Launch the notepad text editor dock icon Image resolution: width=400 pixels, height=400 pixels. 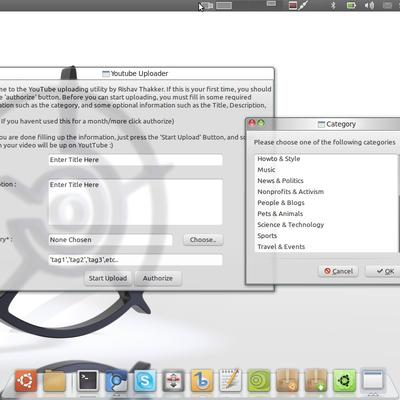(x=230, y=380)
